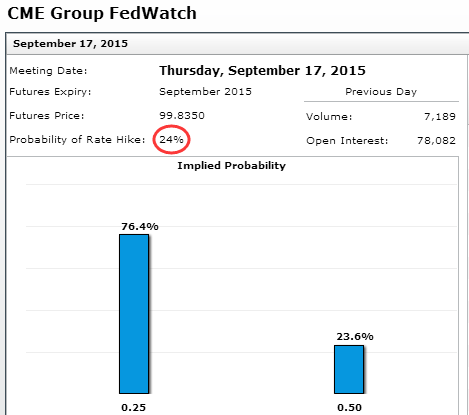
Task: Click the 'Futures Expiry:' label
Action: point(50,92)
